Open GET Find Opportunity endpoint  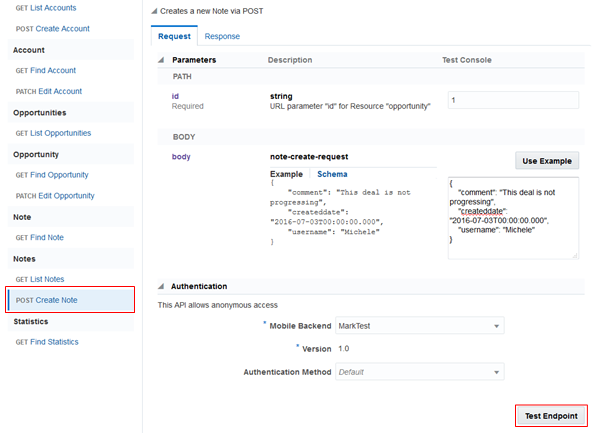point(52,175)
